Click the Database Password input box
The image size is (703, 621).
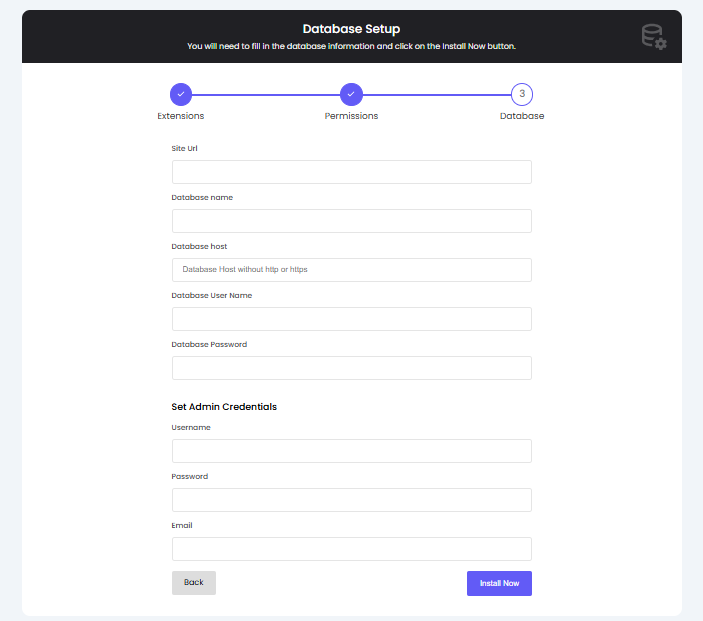tap(351, 368)
